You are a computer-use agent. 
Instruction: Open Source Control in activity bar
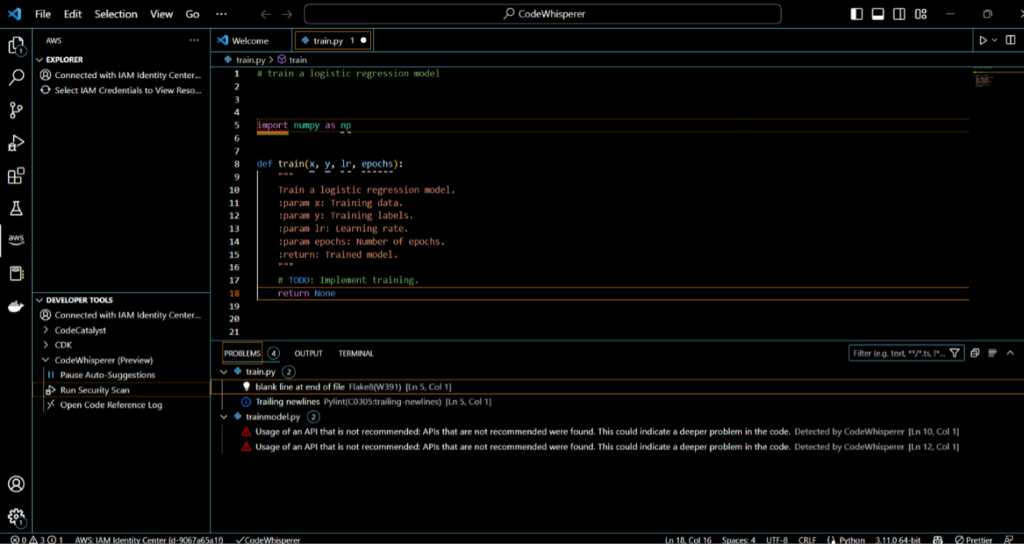(x=16, y=110)
